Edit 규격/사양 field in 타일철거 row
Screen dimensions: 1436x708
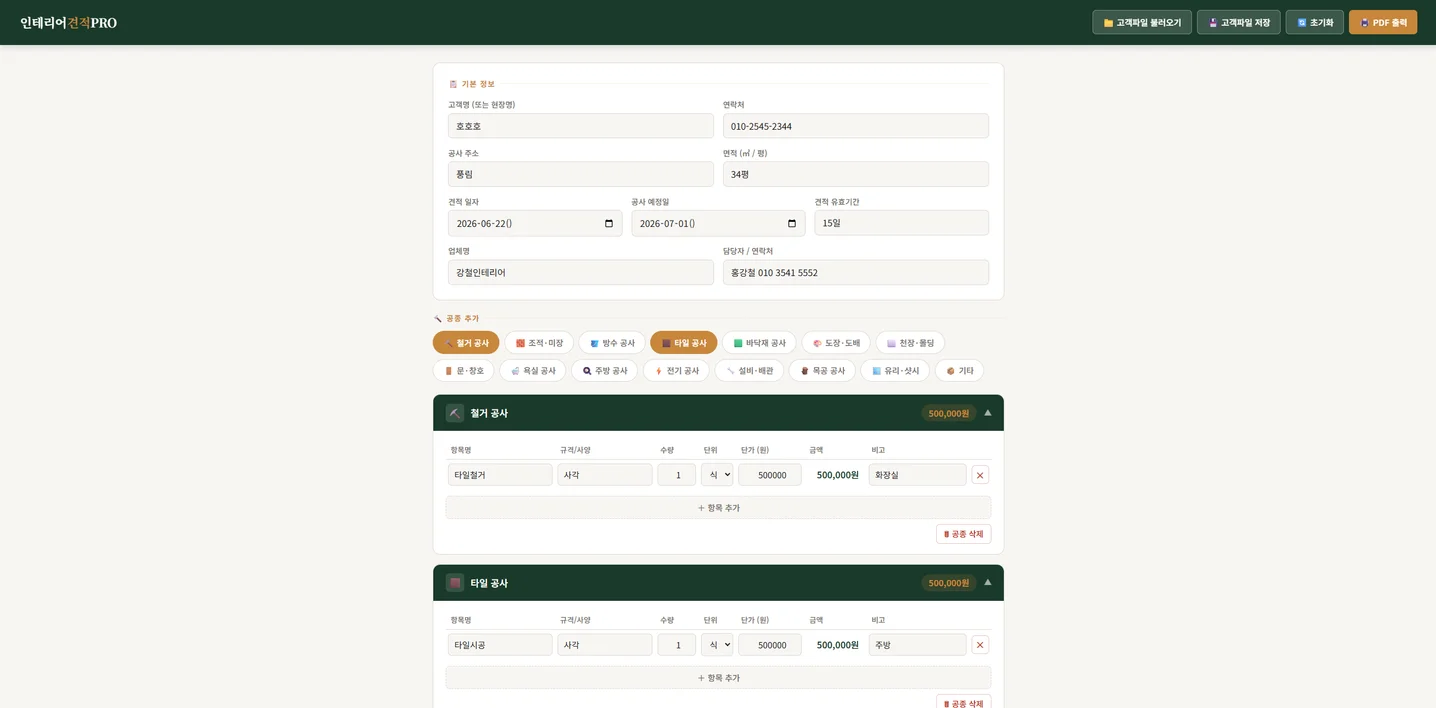click(x=605, y=475)
